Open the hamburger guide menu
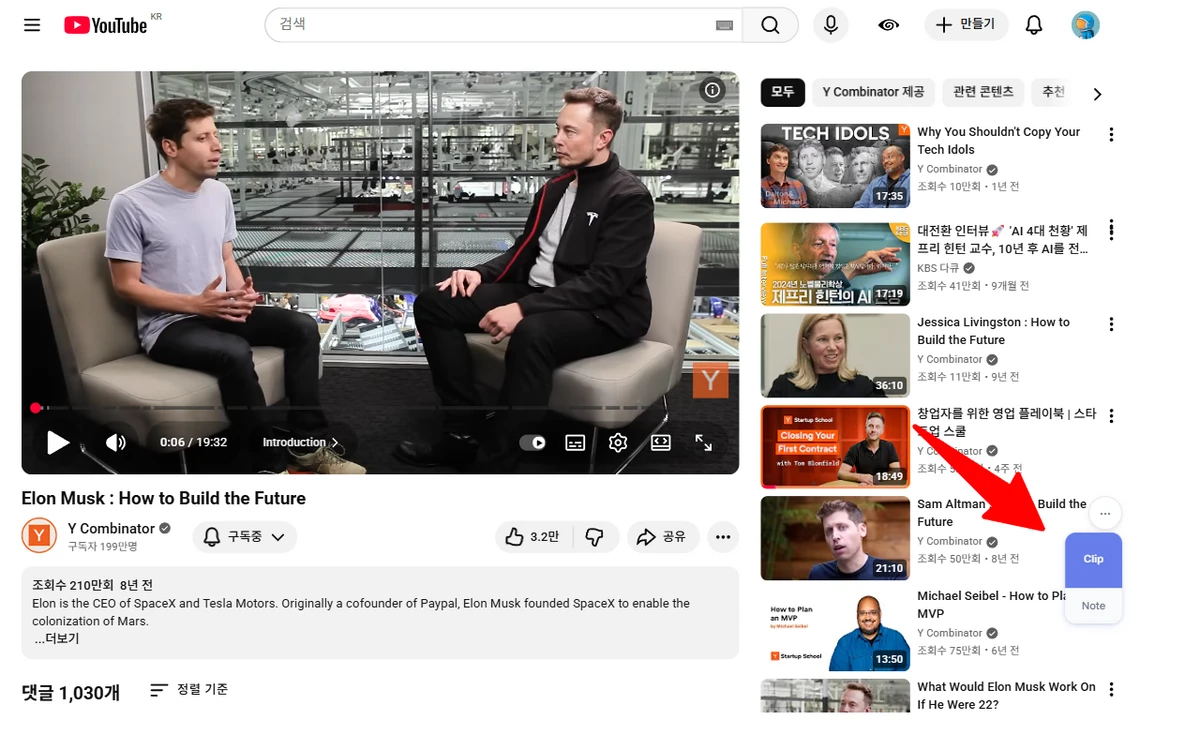Image resolution: width=1200 pixels, height=750 pixels. (32, 25)
